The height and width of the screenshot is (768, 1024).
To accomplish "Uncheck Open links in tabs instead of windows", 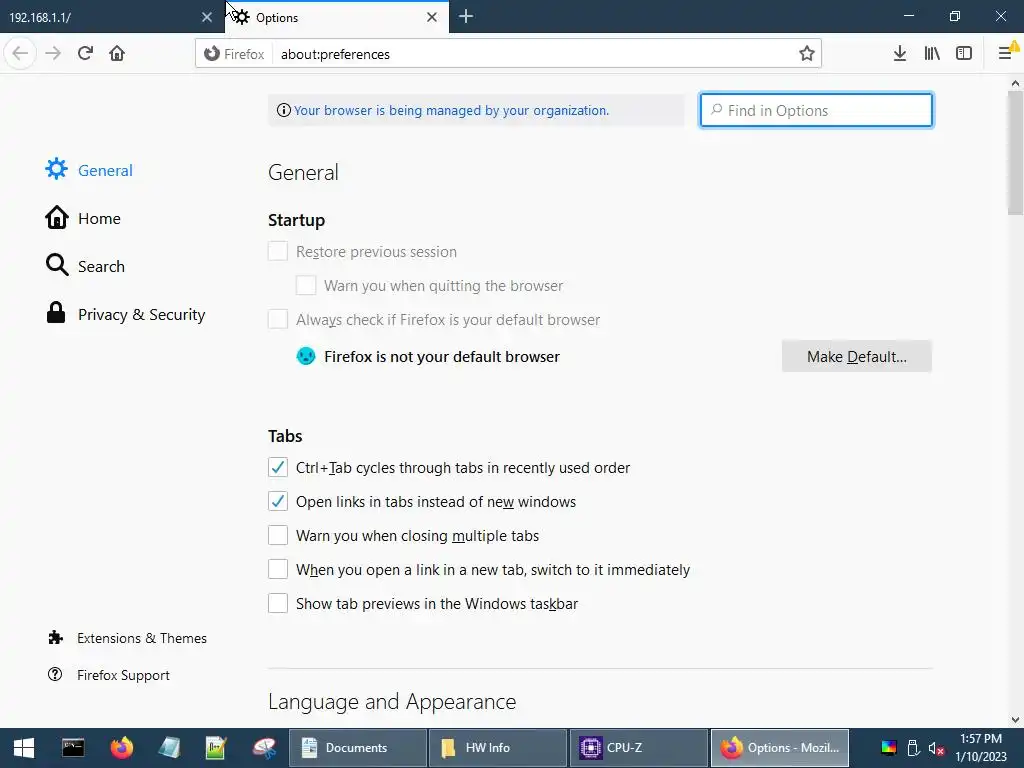I will click(278, 502).
